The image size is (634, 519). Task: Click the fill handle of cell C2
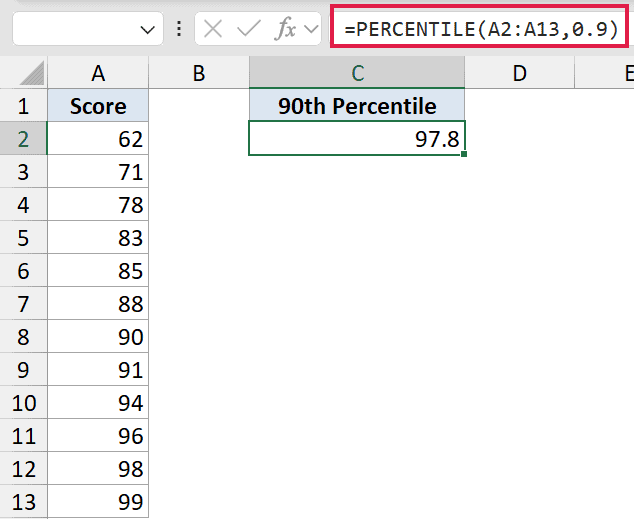[x=464, y=154]
